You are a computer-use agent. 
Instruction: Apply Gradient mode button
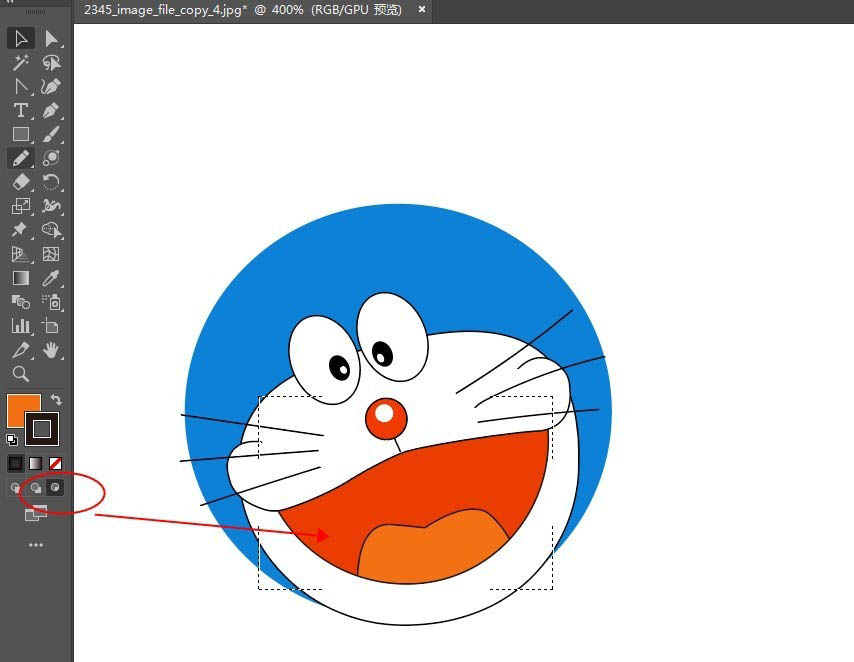tap(35, 464)
